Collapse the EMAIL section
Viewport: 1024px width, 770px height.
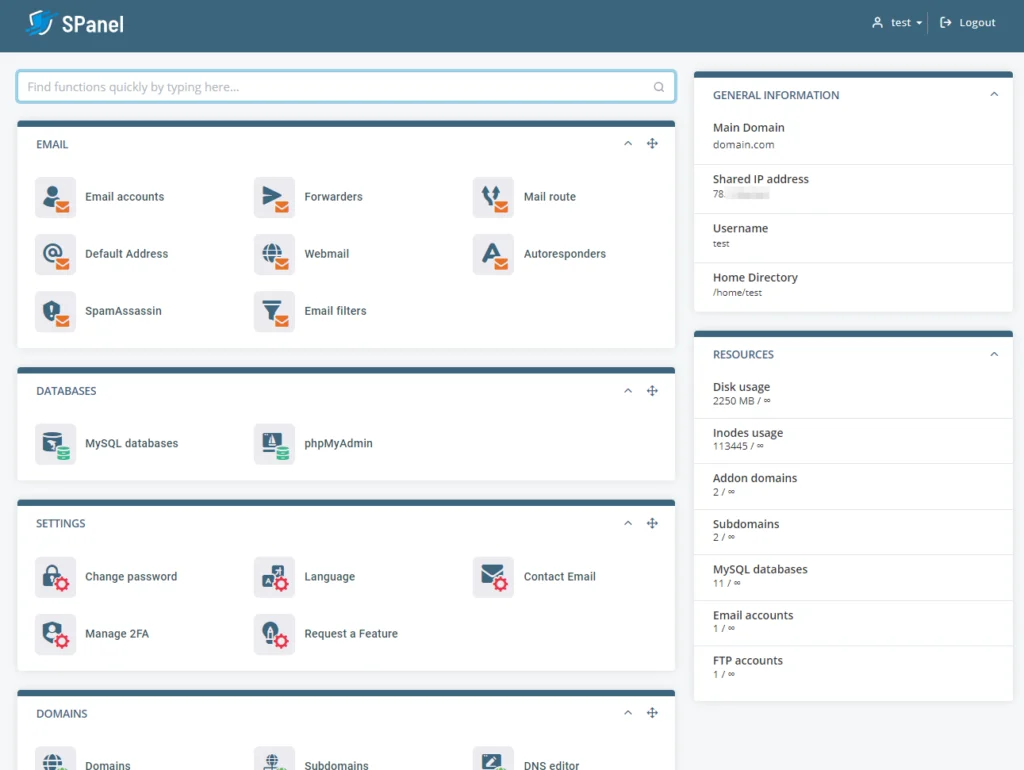(x=628, y=143)
